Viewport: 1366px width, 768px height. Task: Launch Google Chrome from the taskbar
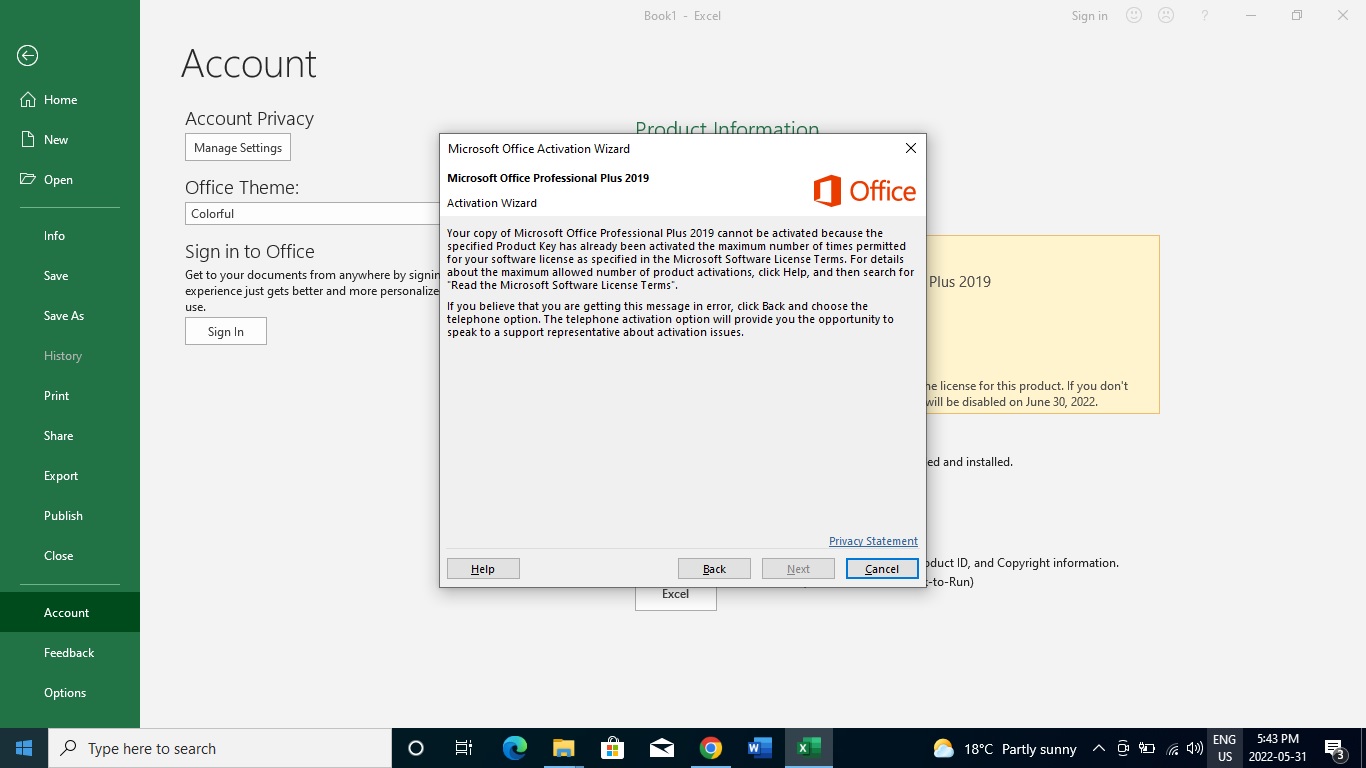(711, 748)
